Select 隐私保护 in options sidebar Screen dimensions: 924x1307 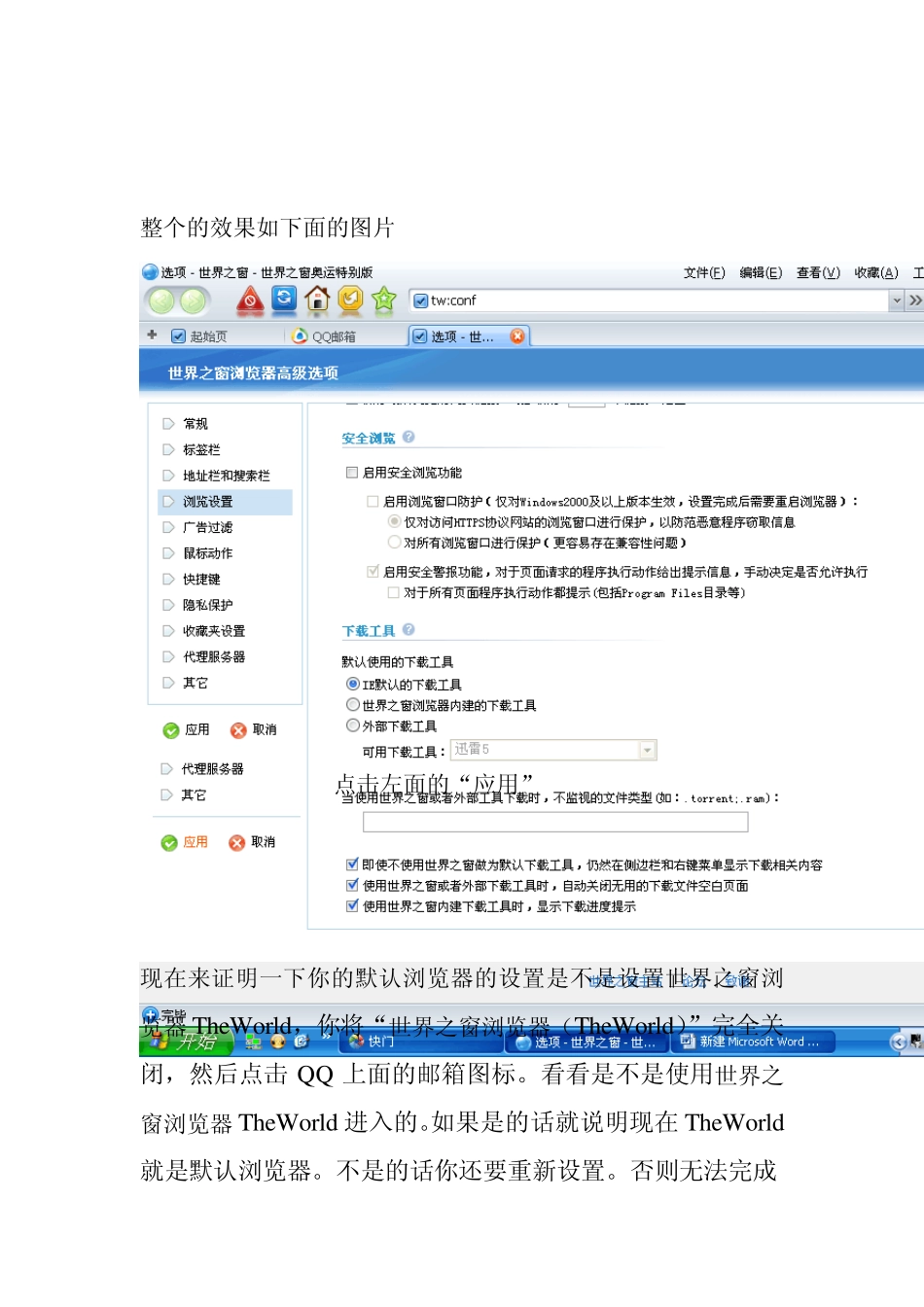(208, 605)
